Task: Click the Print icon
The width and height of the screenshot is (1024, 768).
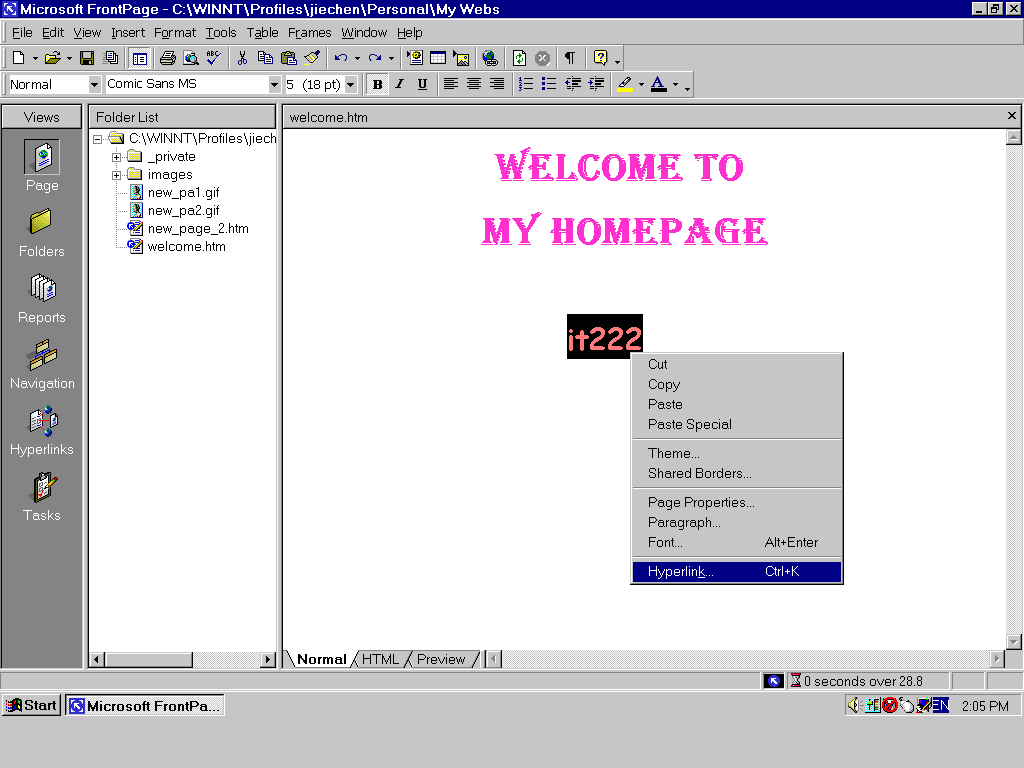Action: pos(167,58)
